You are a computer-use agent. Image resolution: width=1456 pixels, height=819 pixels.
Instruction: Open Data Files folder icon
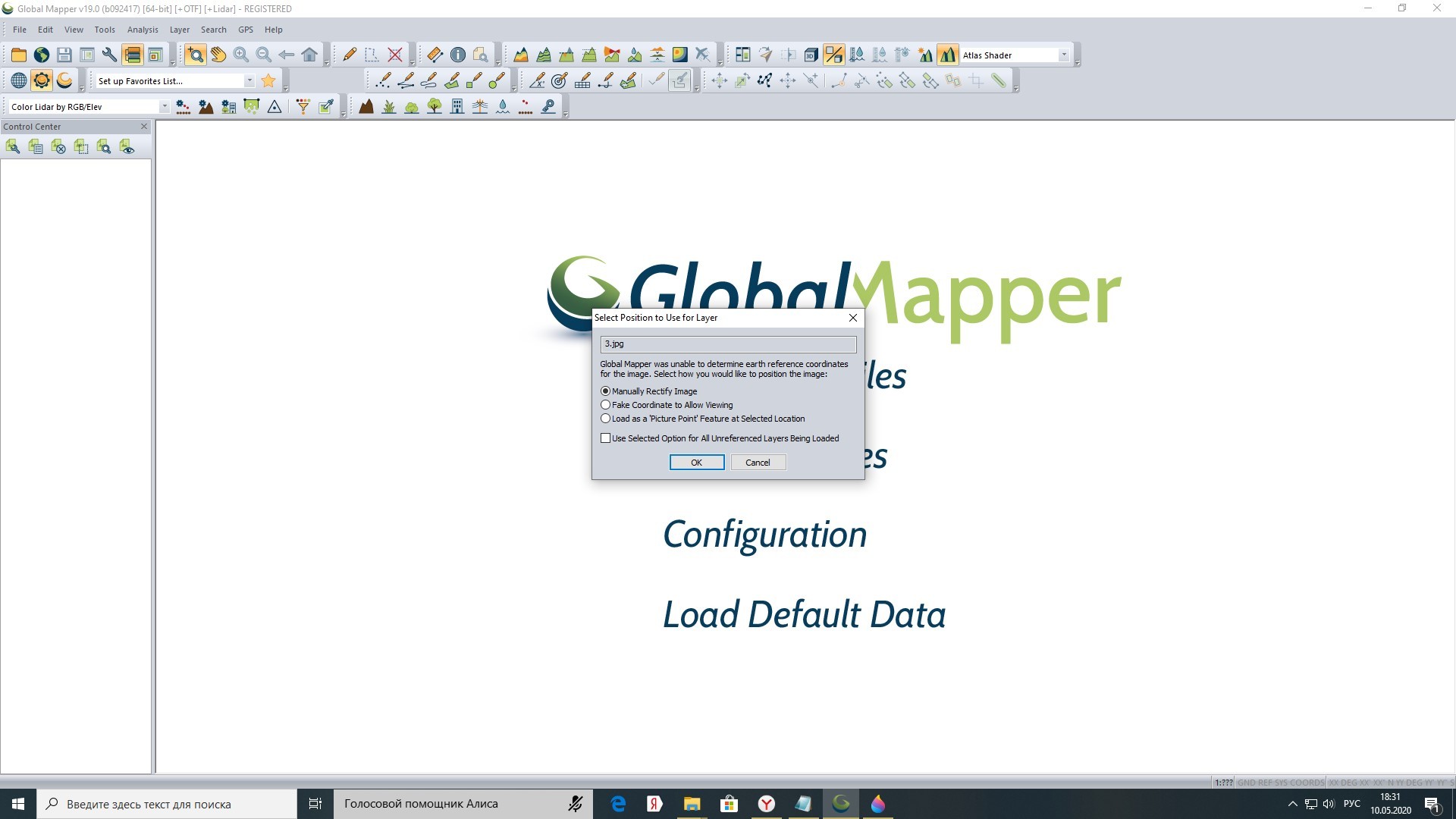19,55
